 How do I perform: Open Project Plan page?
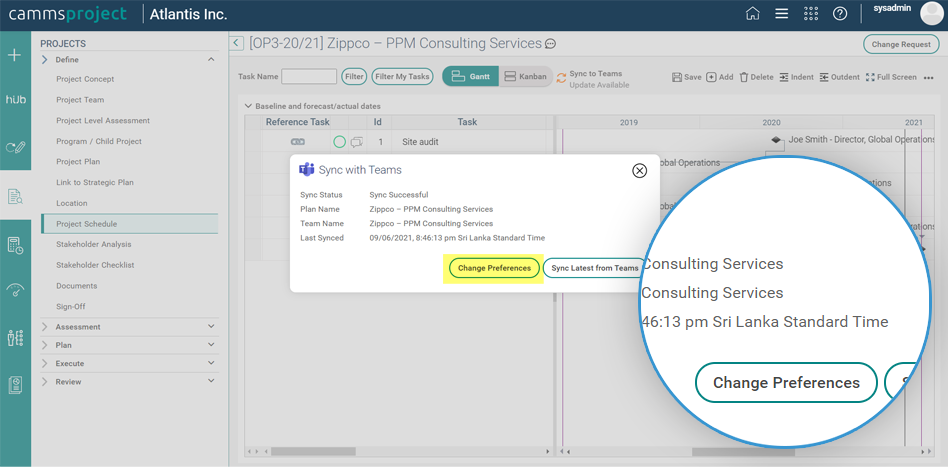78,162
